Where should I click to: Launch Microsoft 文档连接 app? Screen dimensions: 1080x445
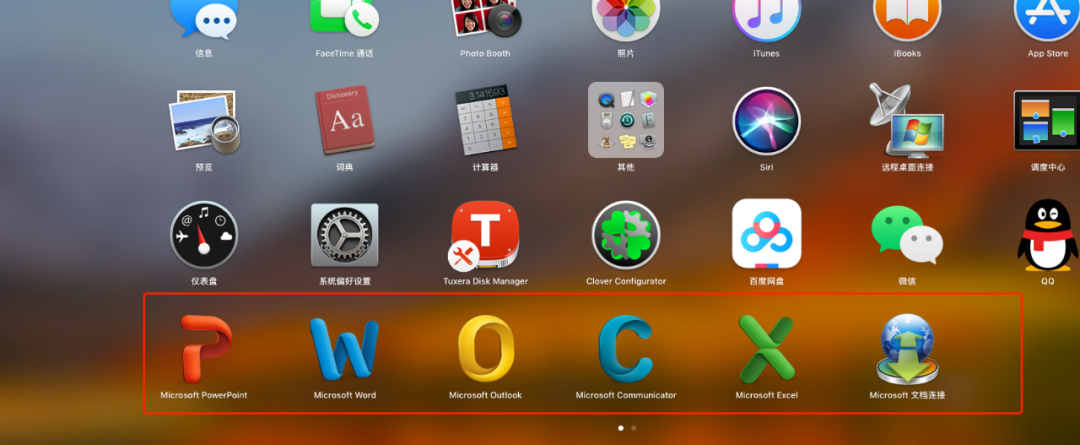[907, 349]
